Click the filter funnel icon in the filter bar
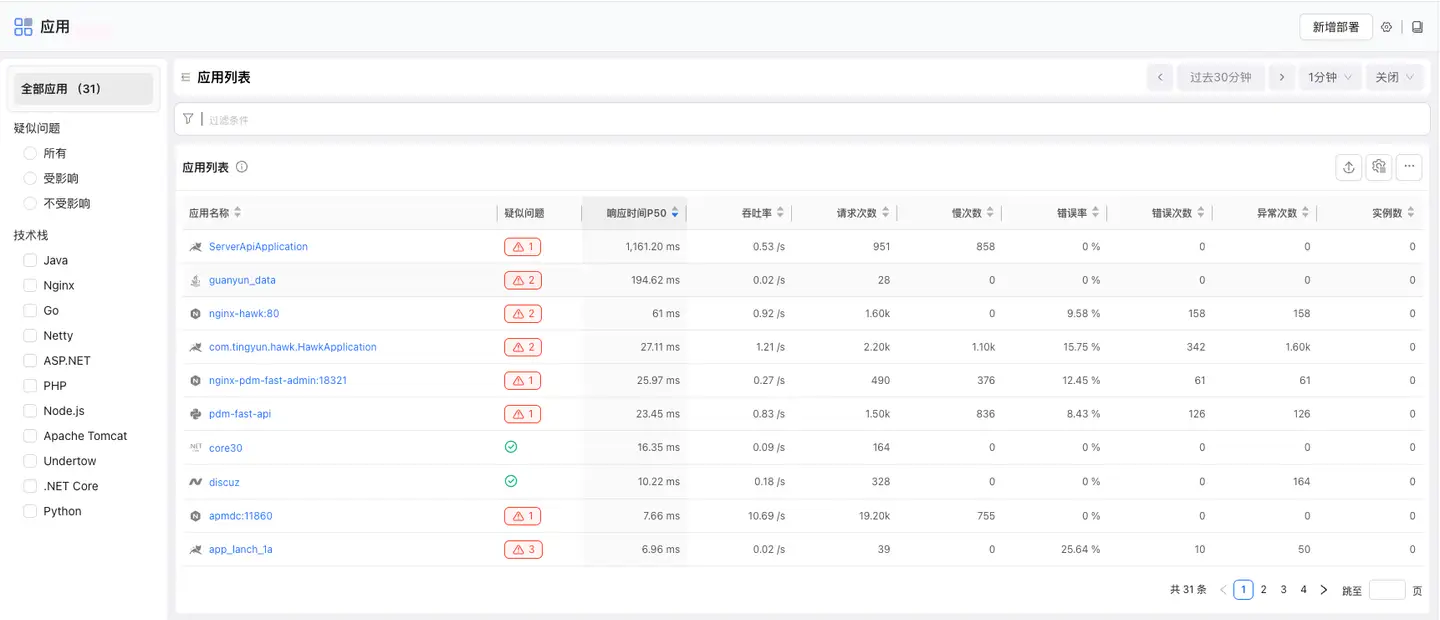The height and width of the screenshot is (620, 1440). [188, 118]
